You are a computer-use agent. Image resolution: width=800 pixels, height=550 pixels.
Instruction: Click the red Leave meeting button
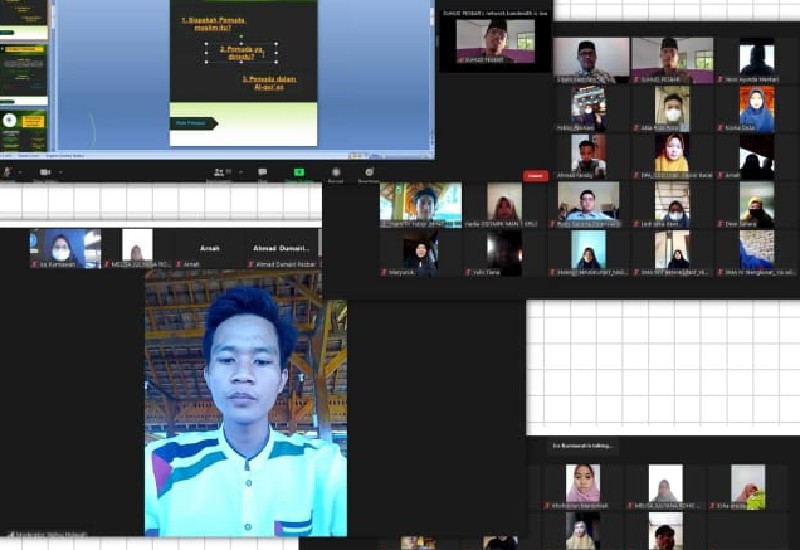pyautogui.click(x=535, y=176)
